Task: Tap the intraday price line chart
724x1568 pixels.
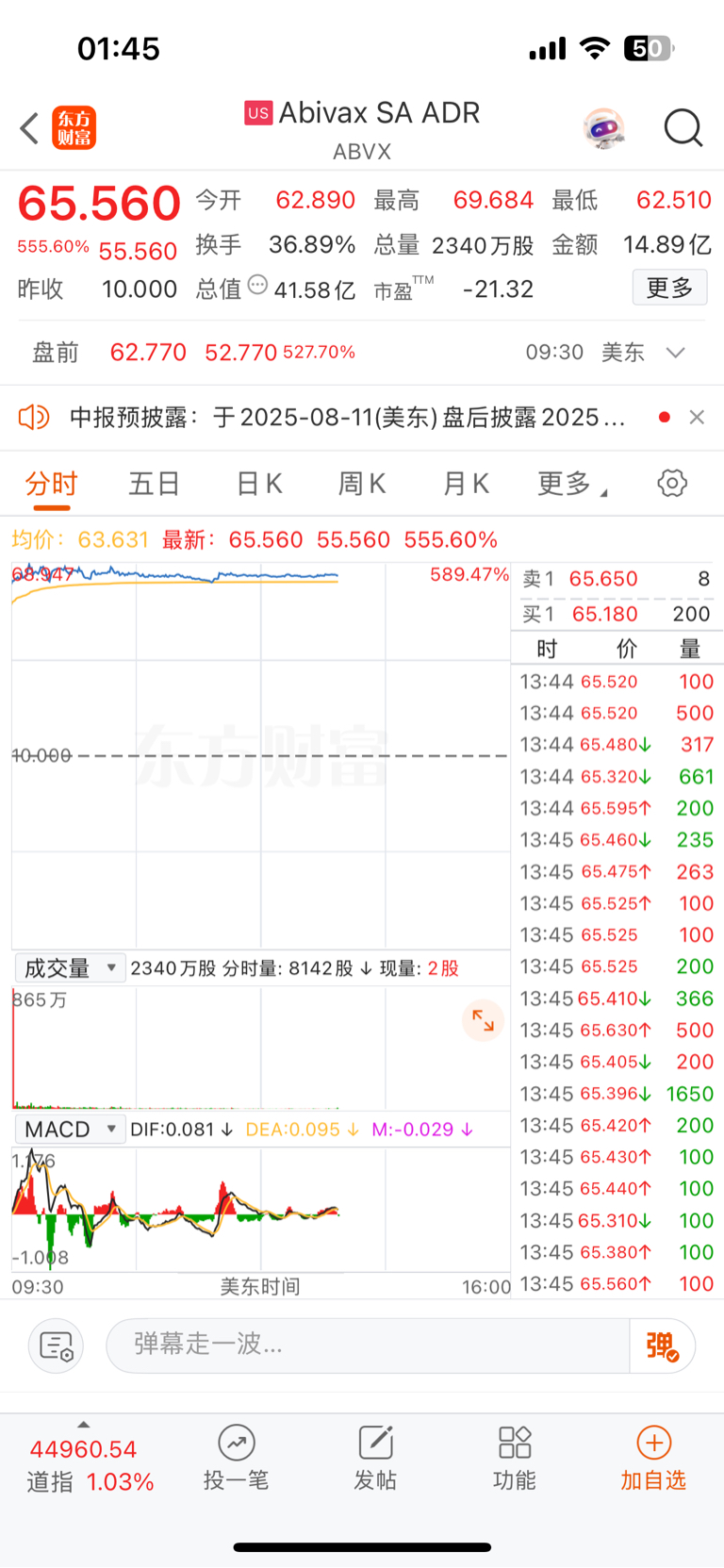Action: [260, 755]
